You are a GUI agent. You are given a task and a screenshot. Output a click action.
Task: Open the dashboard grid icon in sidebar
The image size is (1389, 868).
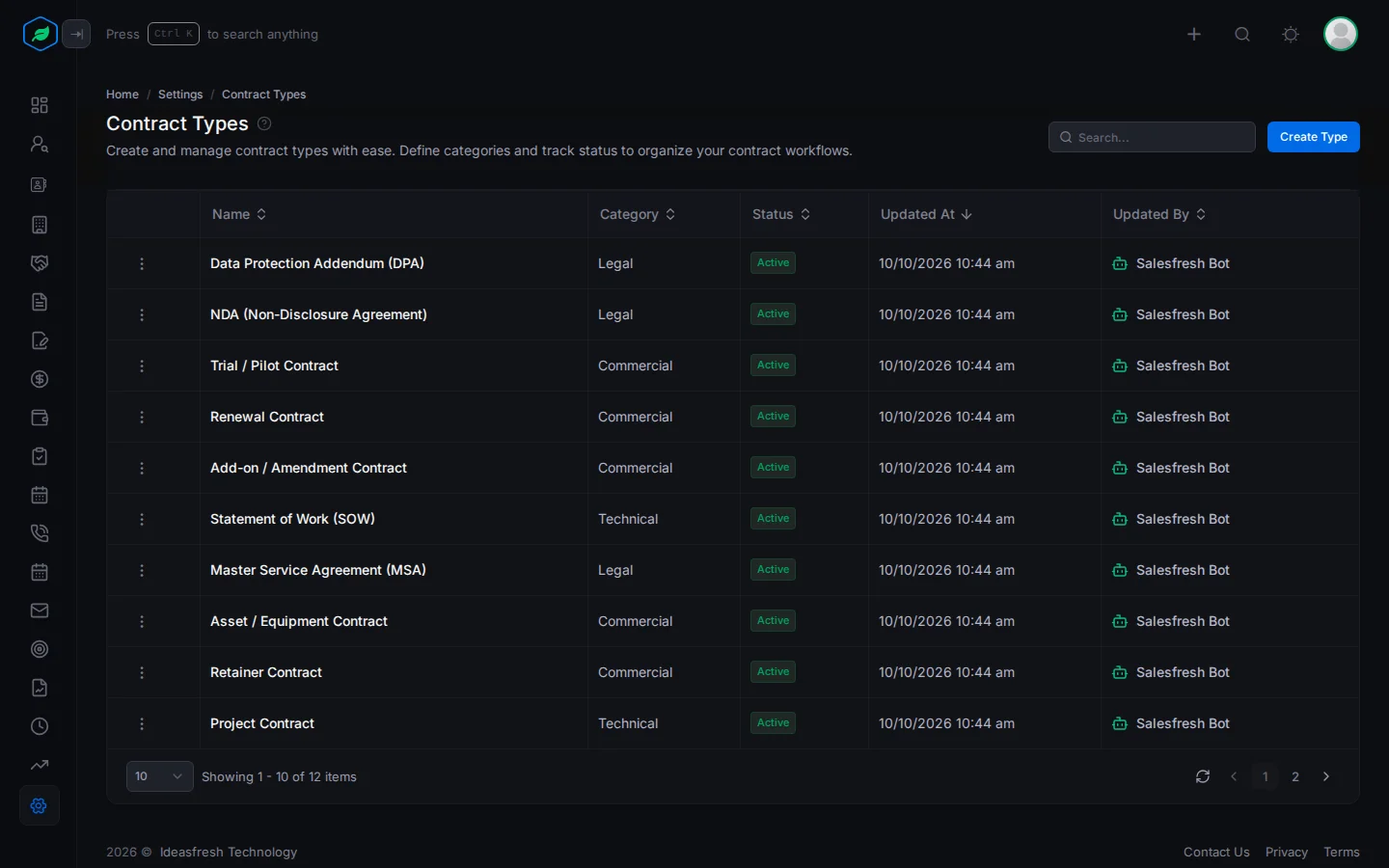40,105
